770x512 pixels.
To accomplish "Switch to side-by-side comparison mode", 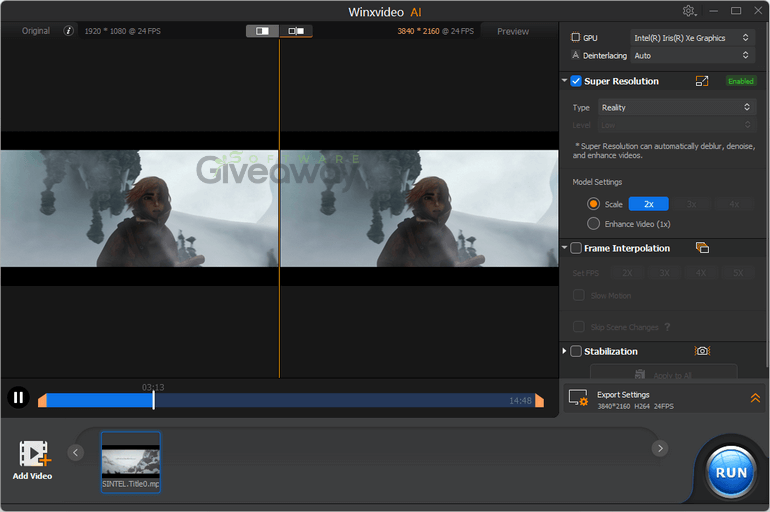I will [296, 31].
